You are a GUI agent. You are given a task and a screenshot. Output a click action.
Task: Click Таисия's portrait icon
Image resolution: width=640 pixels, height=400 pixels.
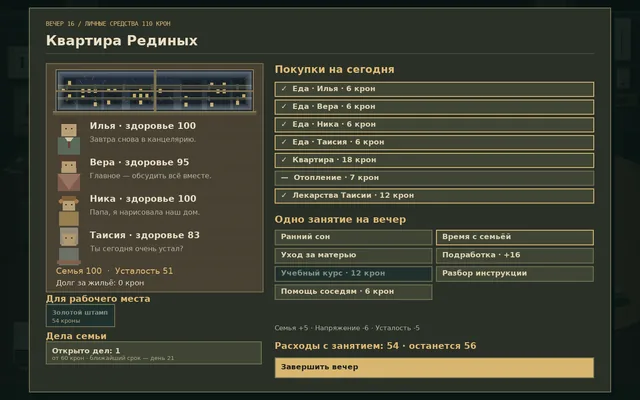pyautogui.click(x=69, y=247)
